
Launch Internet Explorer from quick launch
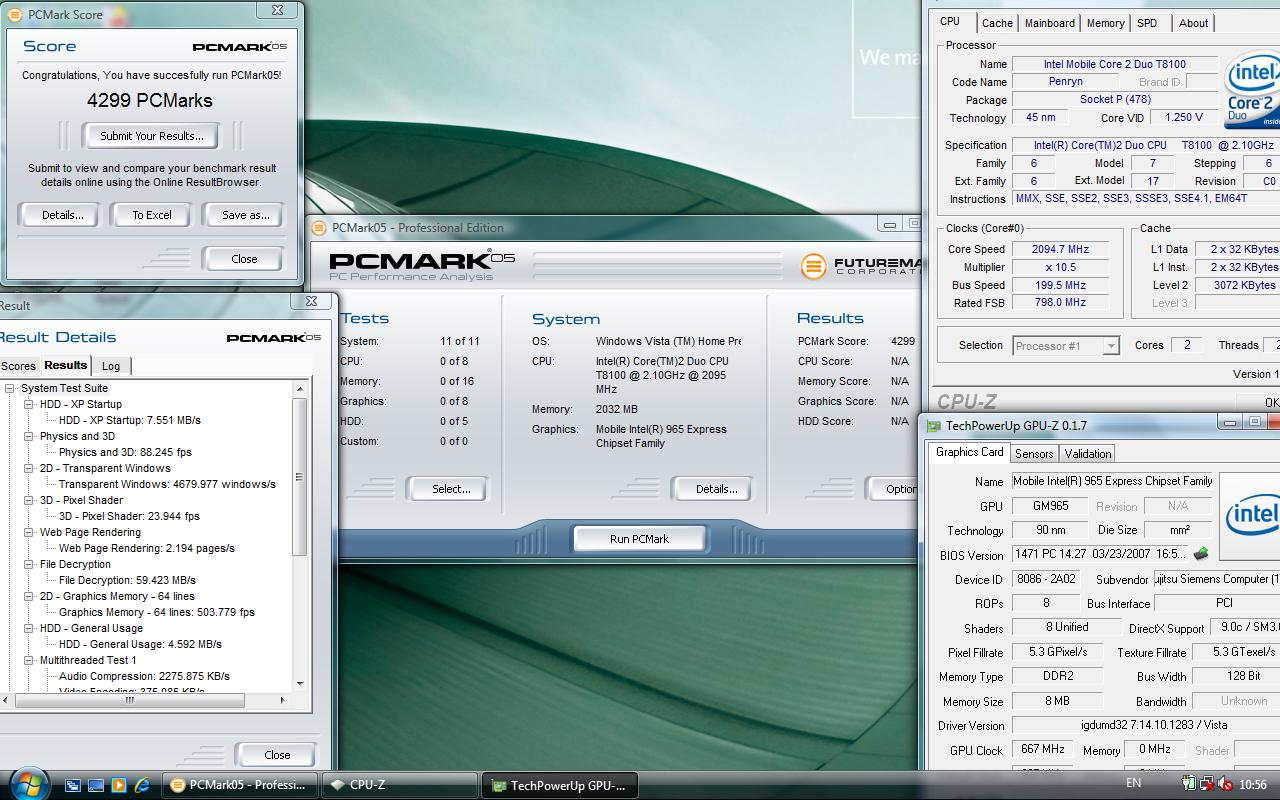click(x=142, y=785)
